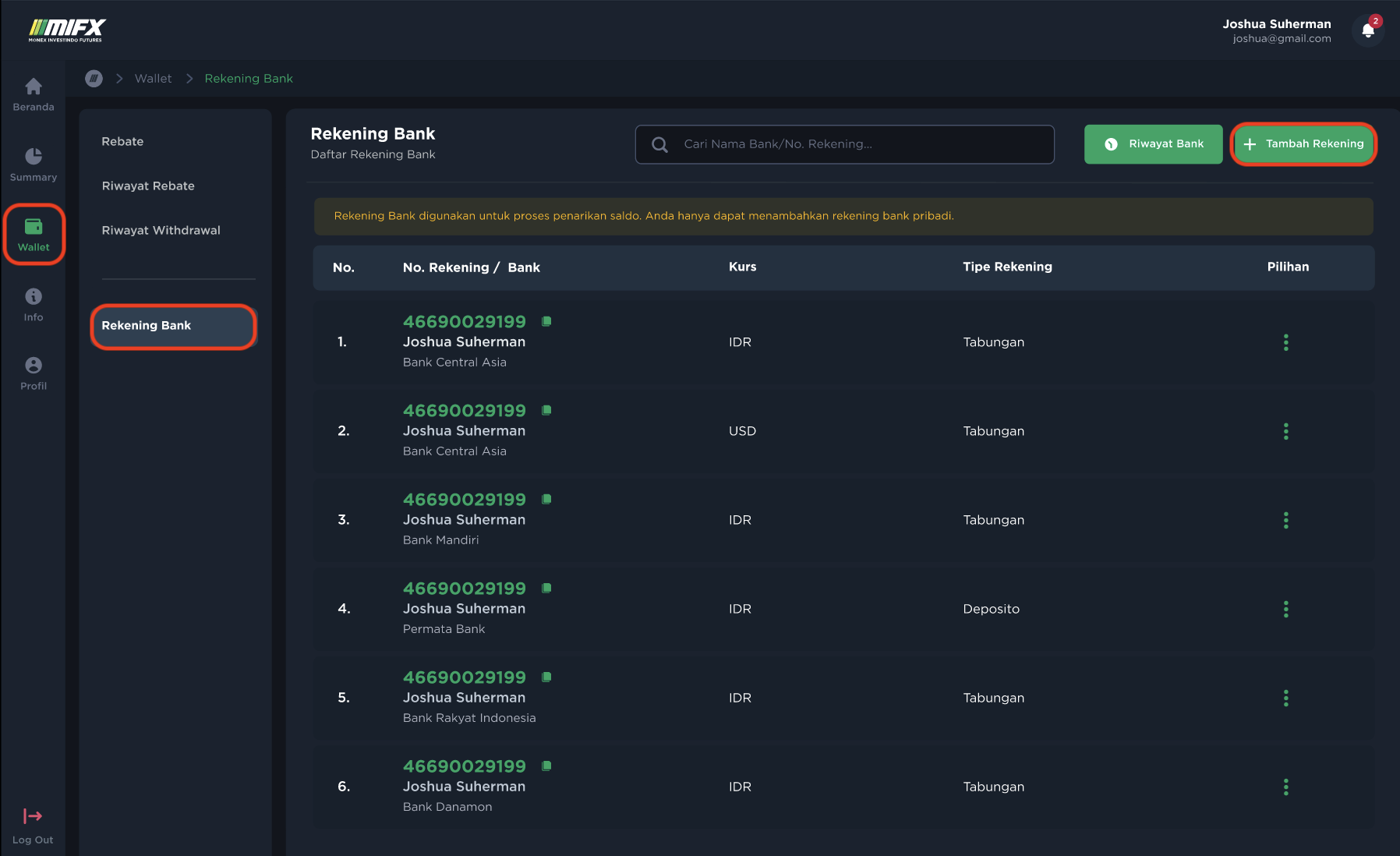The width and height of the screenshot is (1400, 856).
Task: Open the notification bell
Action: tap(1368, 30)
